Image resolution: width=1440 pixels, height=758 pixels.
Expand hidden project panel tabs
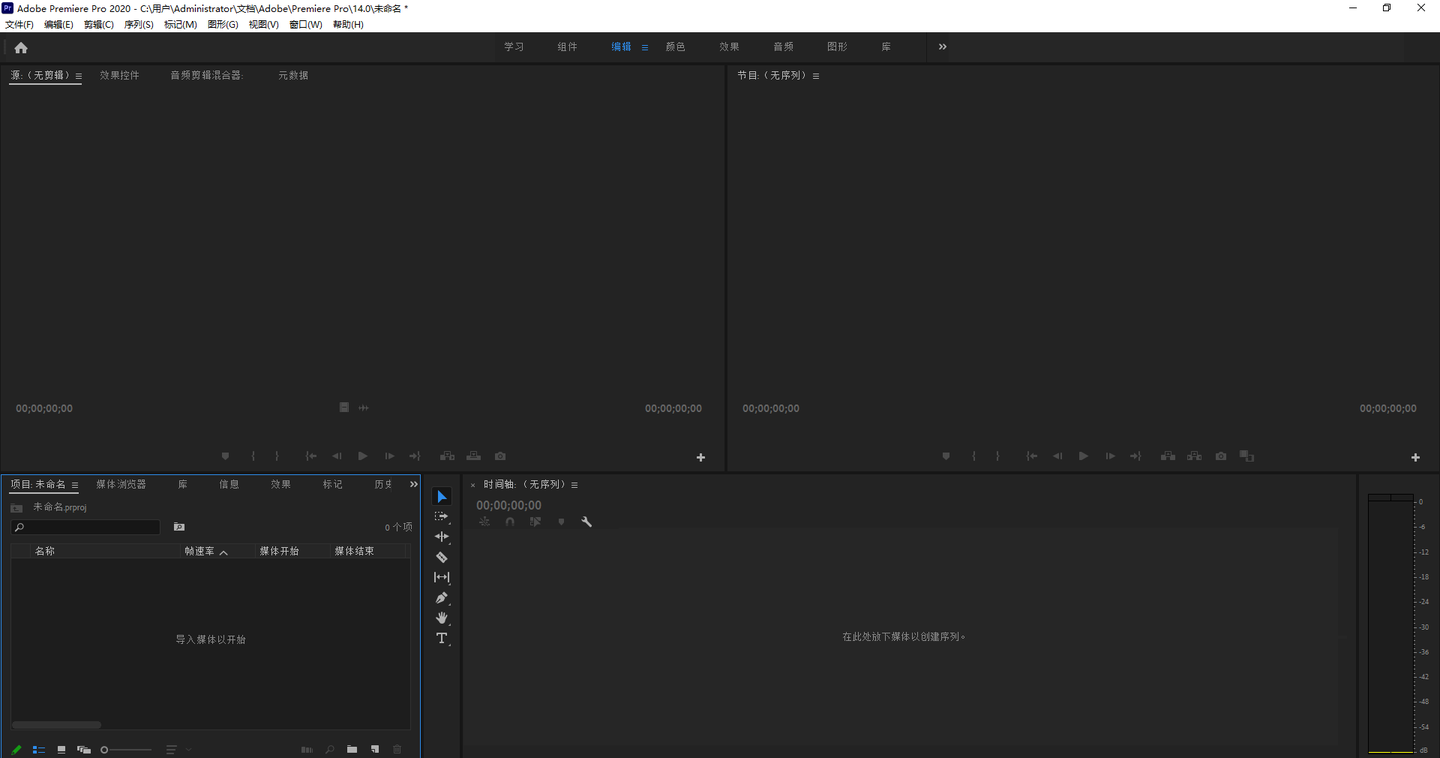pyautogui.click(x=413, y=484)
